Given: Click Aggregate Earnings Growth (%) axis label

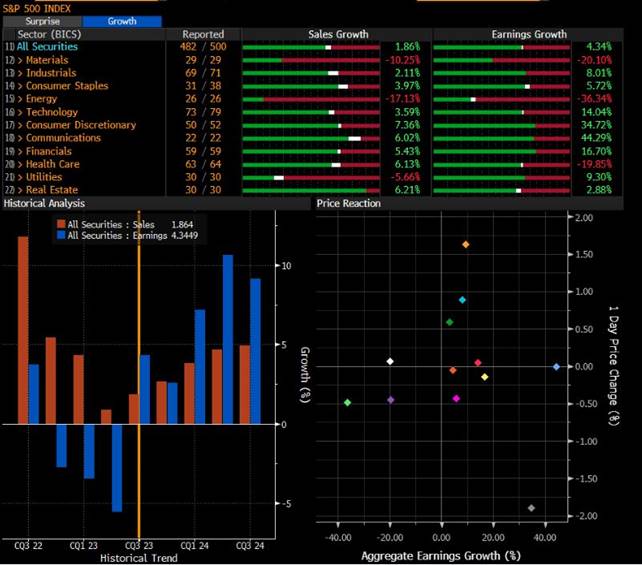Looking at the screenshot, I should click(x=441, y=556).
